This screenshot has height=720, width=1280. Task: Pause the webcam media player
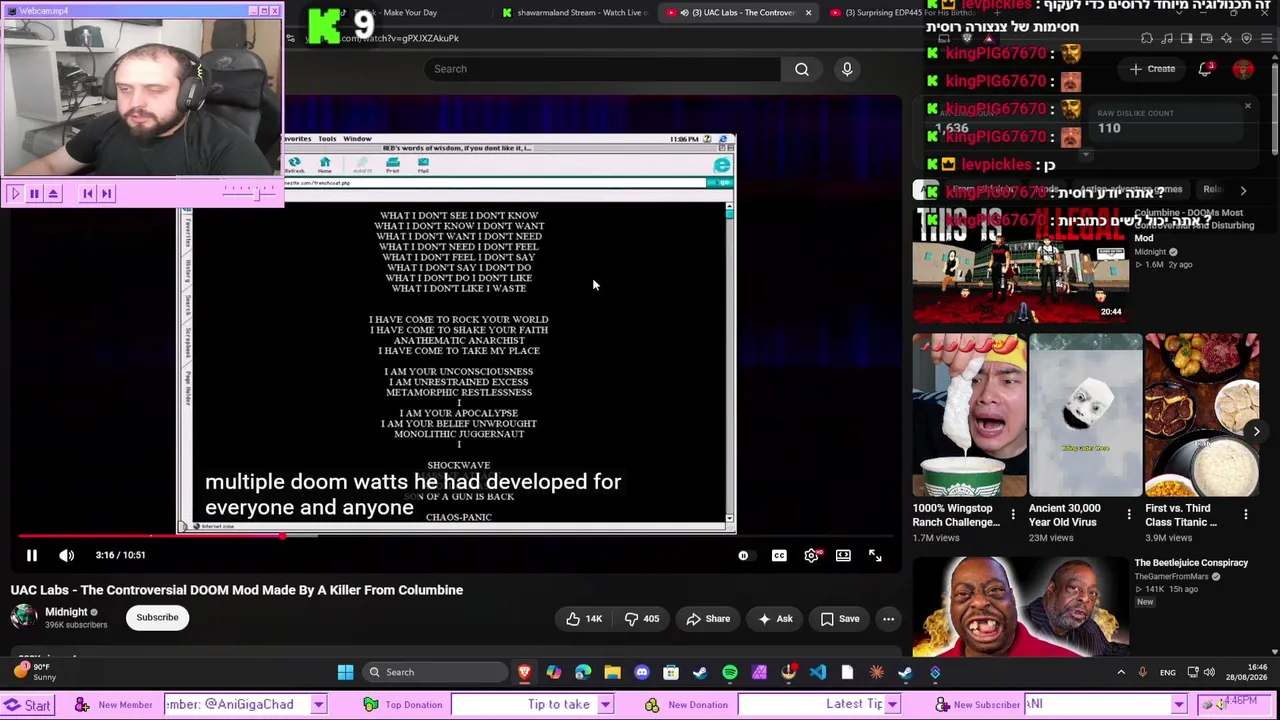click(34, 193)
